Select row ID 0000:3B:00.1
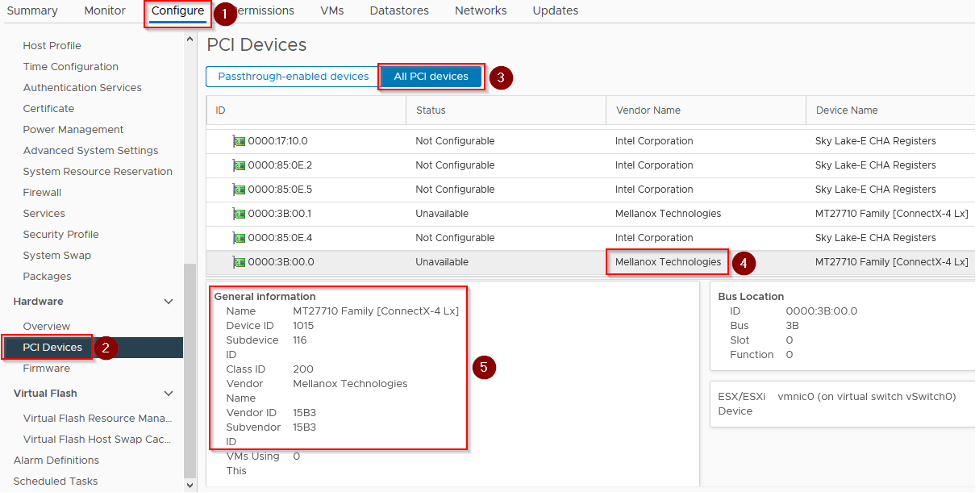The width and height of the screenshot is (977, 493). (x=279, y=214)
